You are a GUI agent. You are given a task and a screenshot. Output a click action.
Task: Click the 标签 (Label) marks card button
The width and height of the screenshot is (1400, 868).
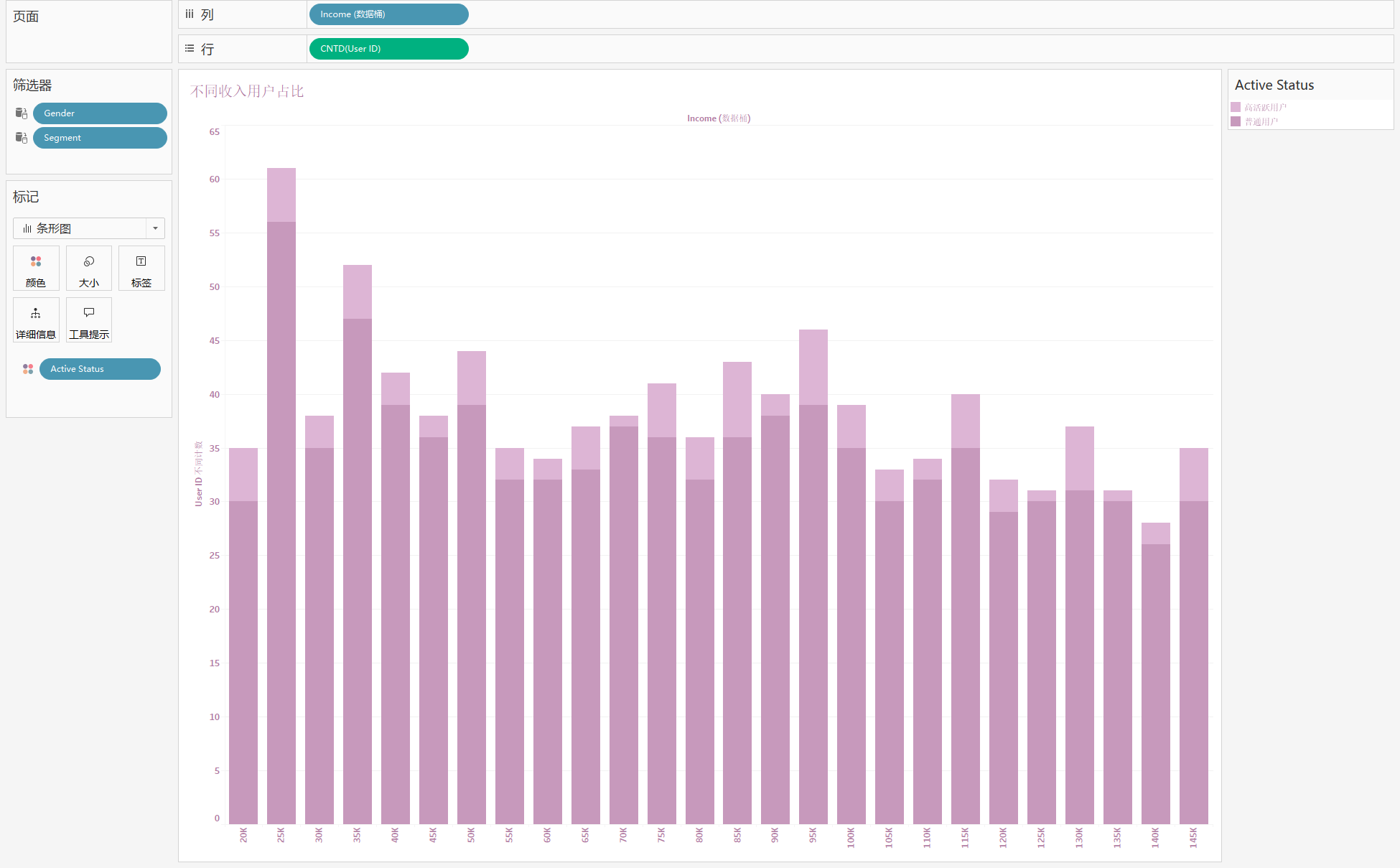tap(141, 269)
